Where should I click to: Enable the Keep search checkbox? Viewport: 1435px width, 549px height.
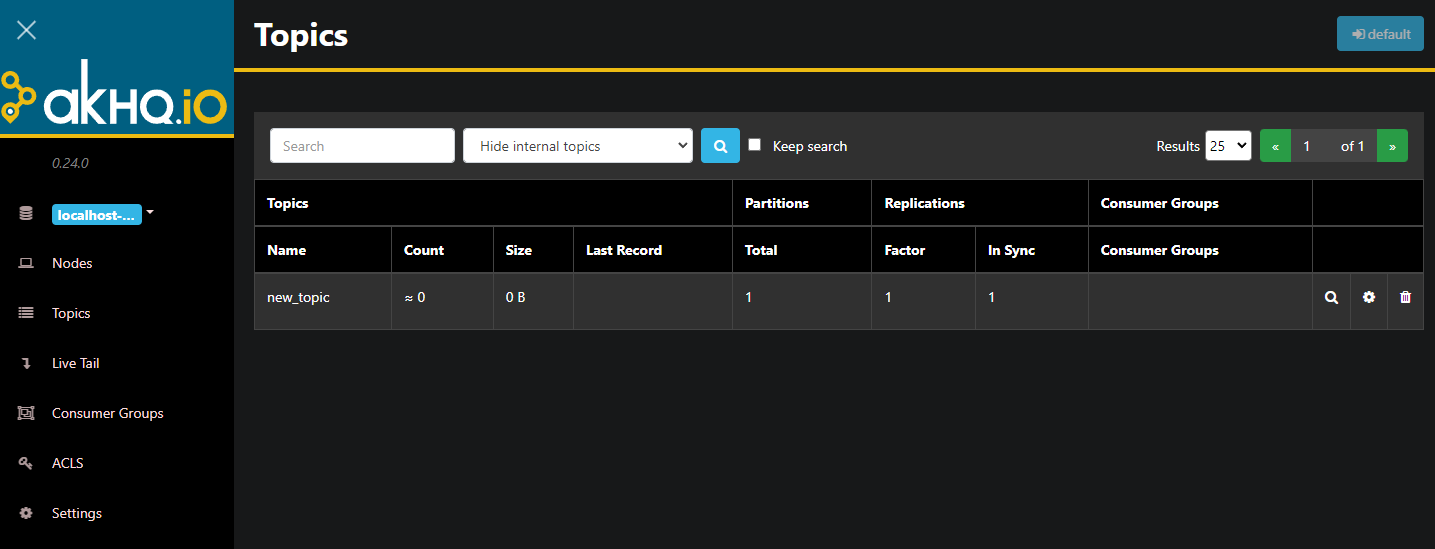[755, 145]
